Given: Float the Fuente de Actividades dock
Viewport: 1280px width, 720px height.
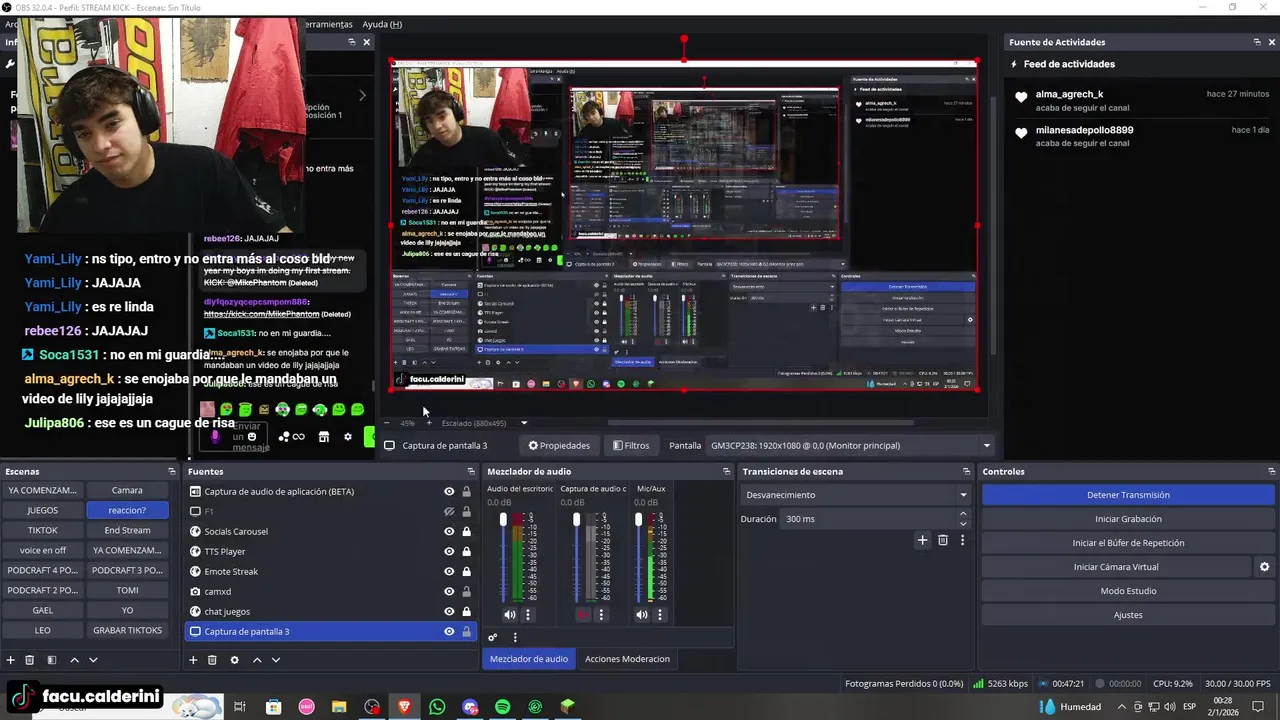Looking at the screenshot, I should click(x=1257, y=42).
